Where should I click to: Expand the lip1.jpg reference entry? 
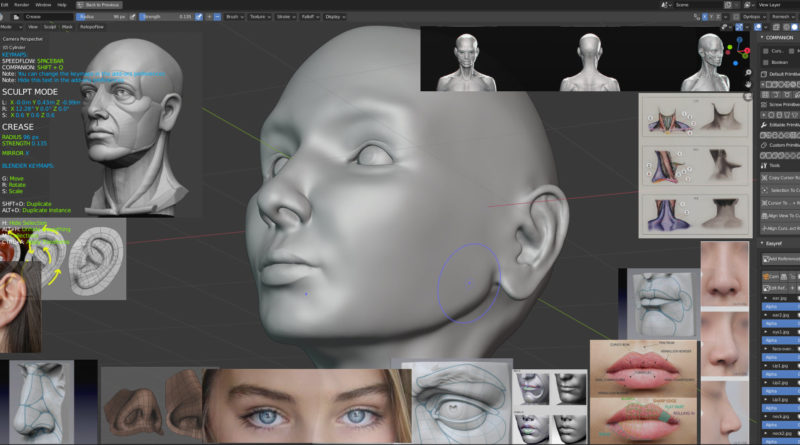tap(765, 366)
